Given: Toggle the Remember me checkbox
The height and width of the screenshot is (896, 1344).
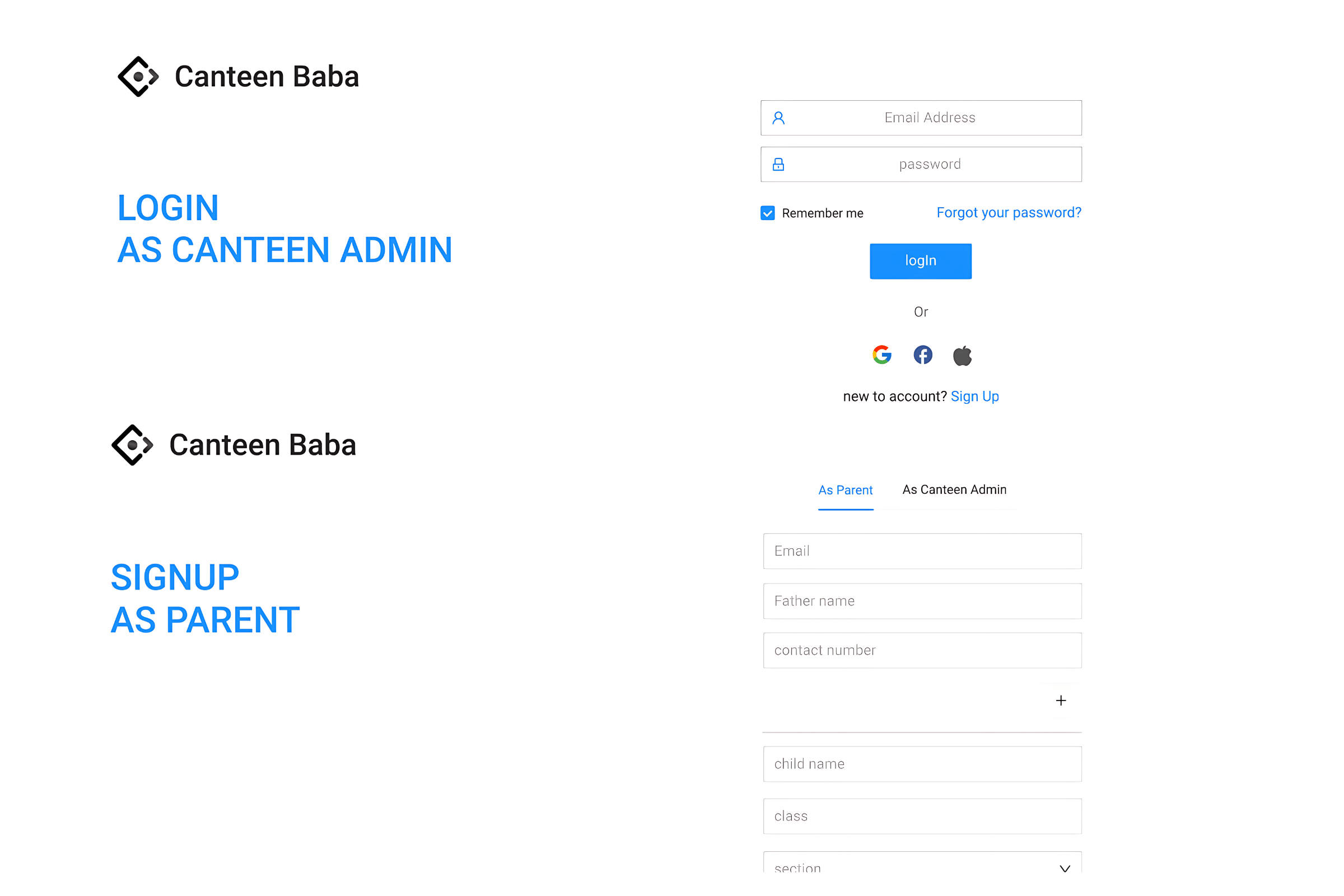Looking at the screenshot, I should pyautogui.click(x=767, y=213).
